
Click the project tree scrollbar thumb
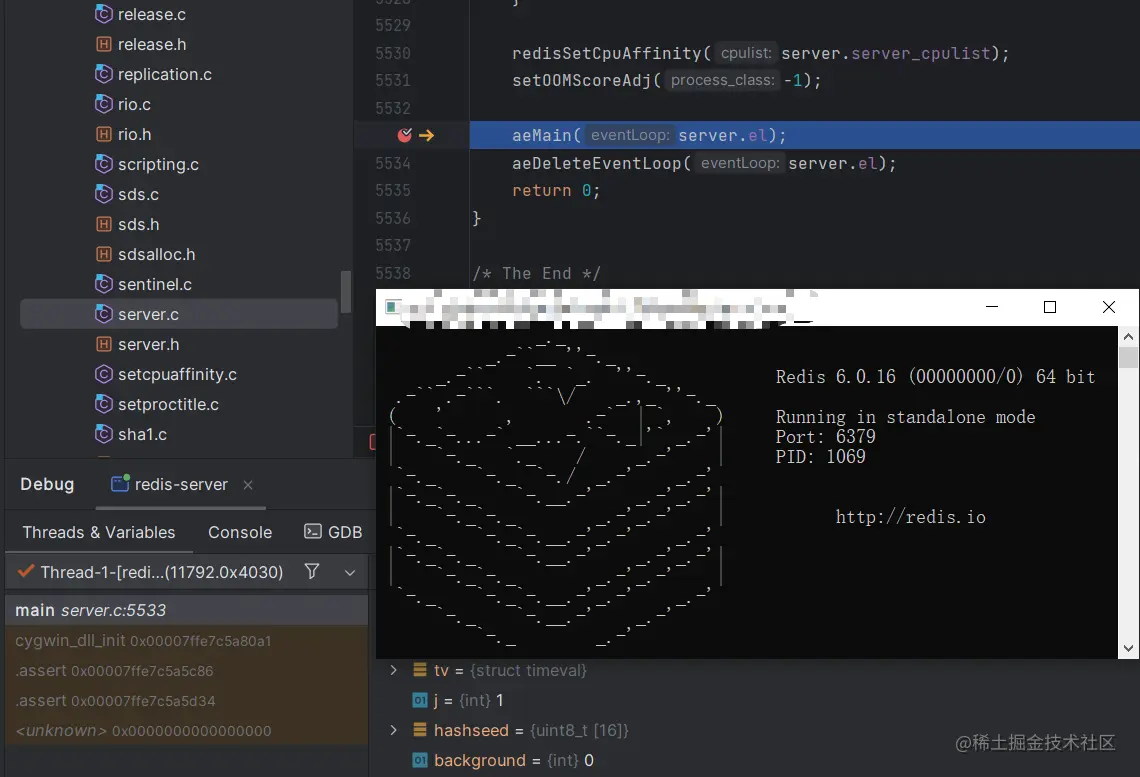pos(346,291)
